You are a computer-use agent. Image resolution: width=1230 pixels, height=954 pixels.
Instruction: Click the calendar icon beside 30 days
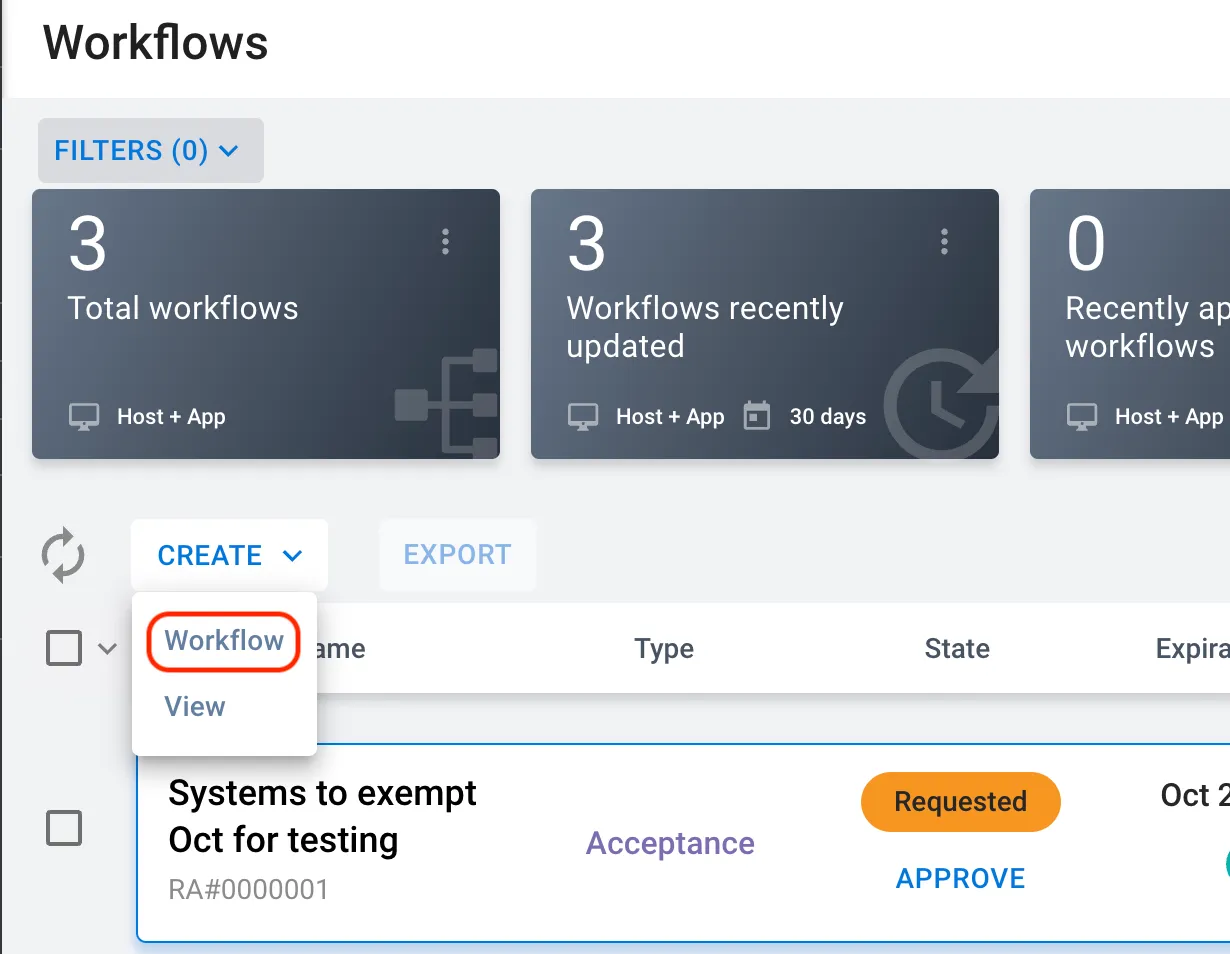[x=757, y=417]
